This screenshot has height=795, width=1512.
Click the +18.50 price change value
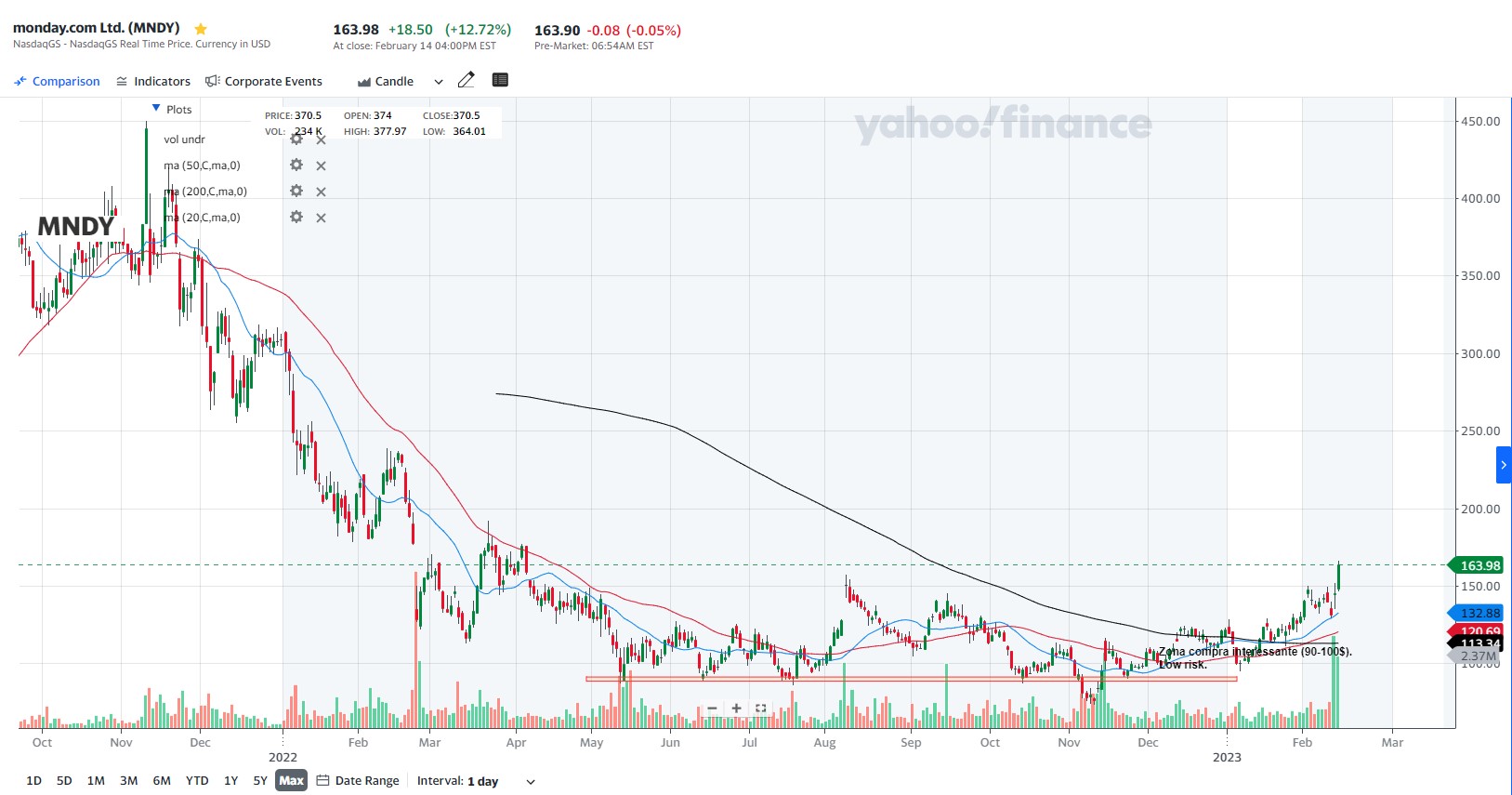click(411, 30)
